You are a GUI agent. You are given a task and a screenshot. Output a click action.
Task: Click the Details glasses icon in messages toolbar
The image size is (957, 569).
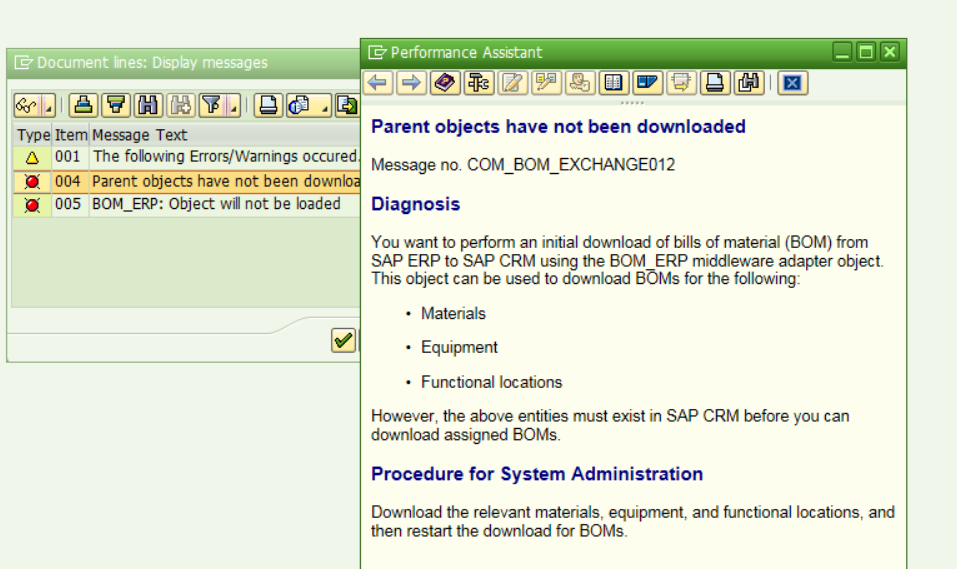(x=27, y=106)
